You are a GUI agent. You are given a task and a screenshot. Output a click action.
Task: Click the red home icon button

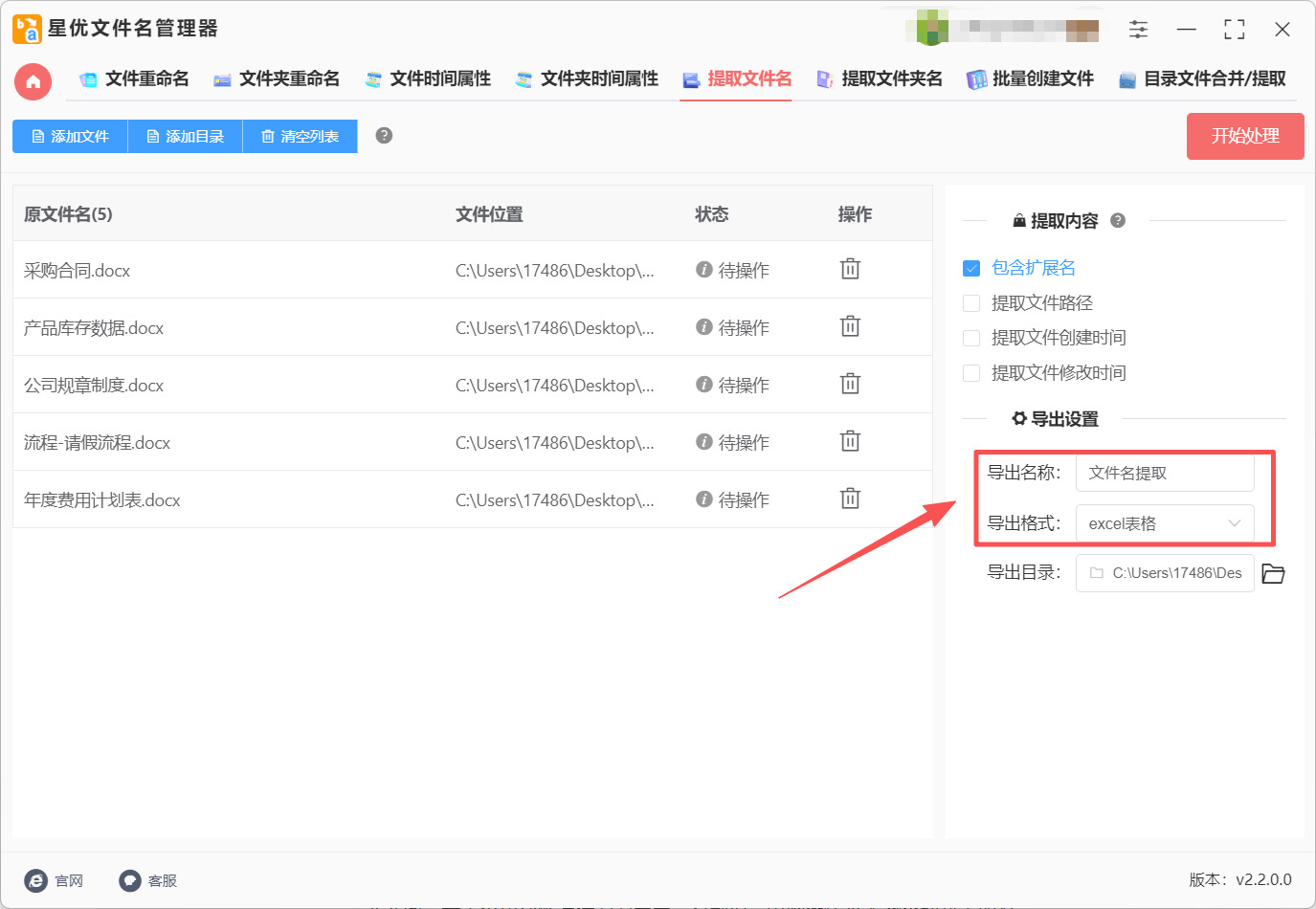(33, 81)
